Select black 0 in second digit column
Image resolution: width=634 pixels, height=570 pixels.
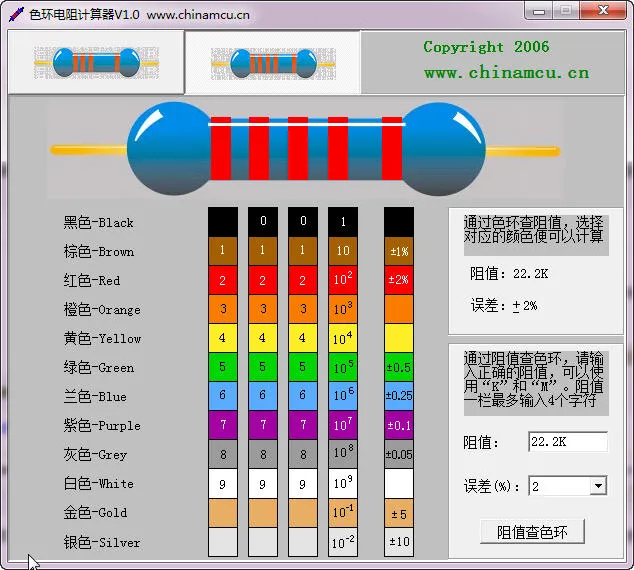(x=263, y=221)
